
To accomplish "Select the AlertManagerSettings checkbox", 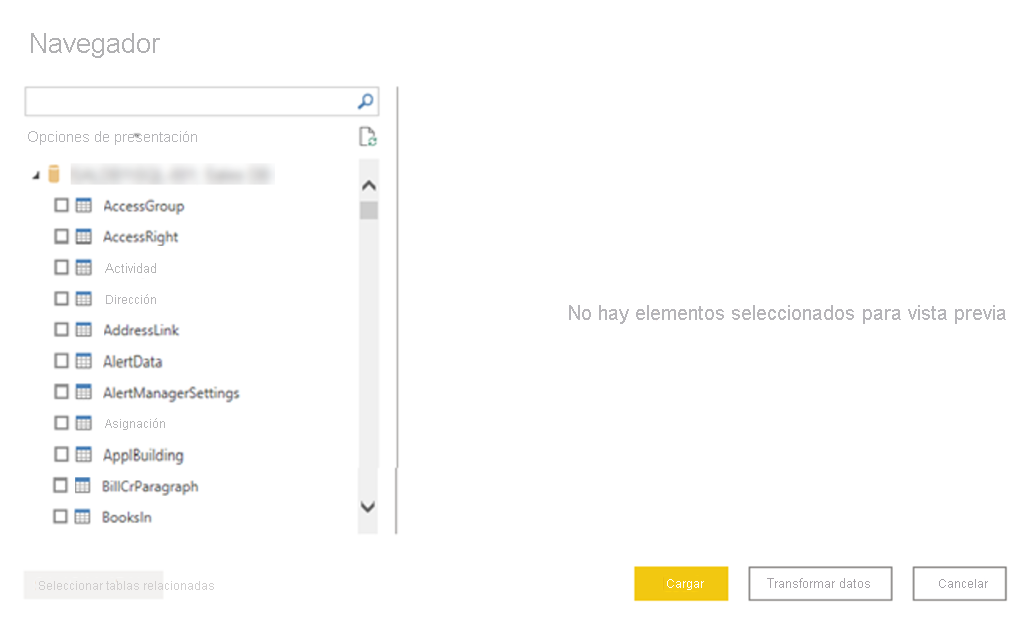I will (x=61, y=392).
